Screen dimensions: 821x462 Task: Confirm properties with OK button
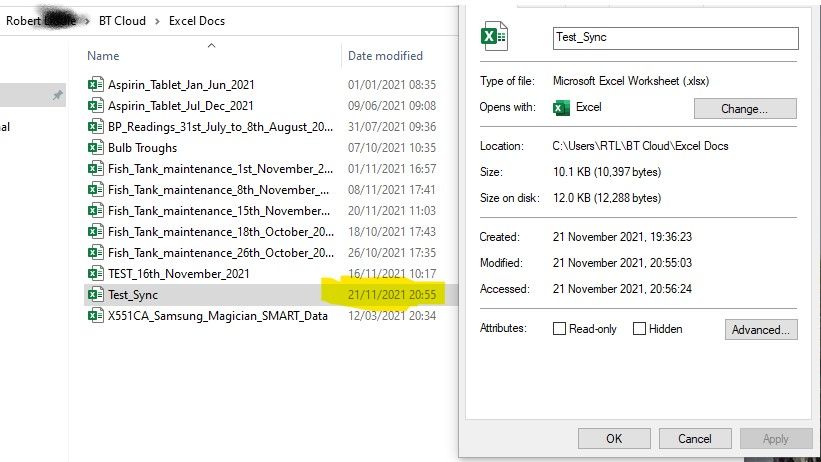pos(613,438)
